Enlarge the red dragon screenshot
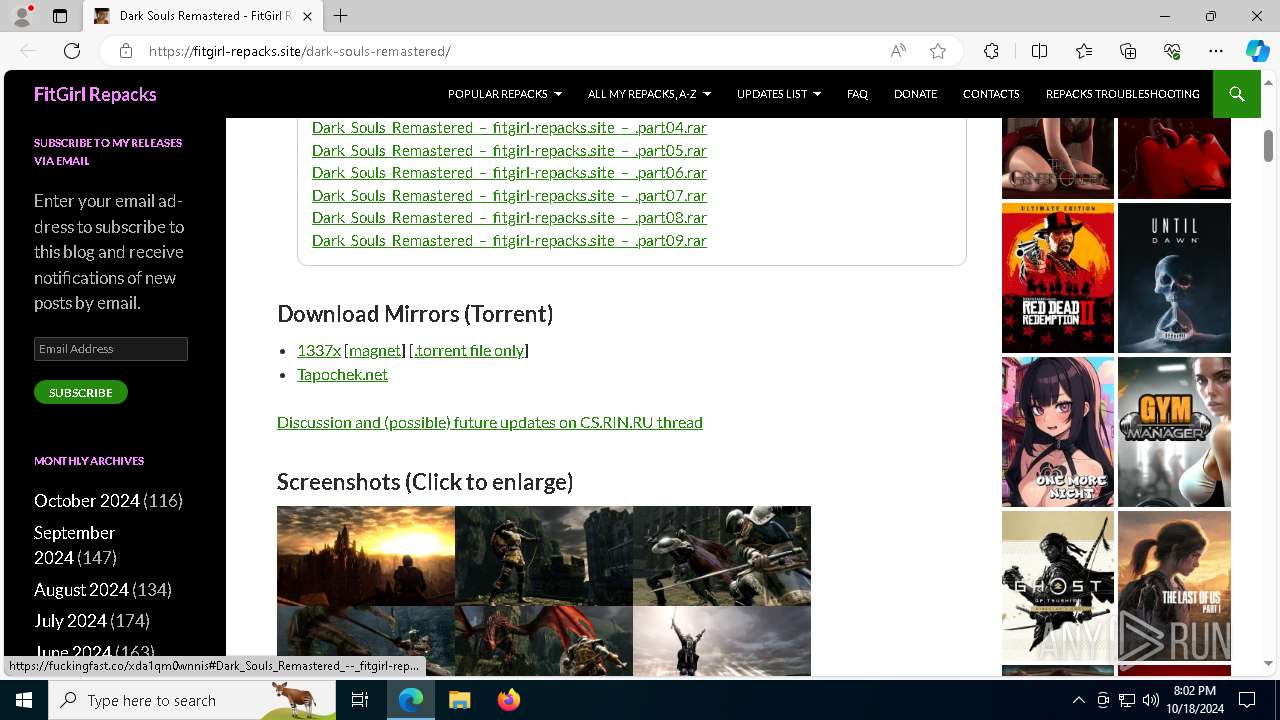 [x=544, y=641]
